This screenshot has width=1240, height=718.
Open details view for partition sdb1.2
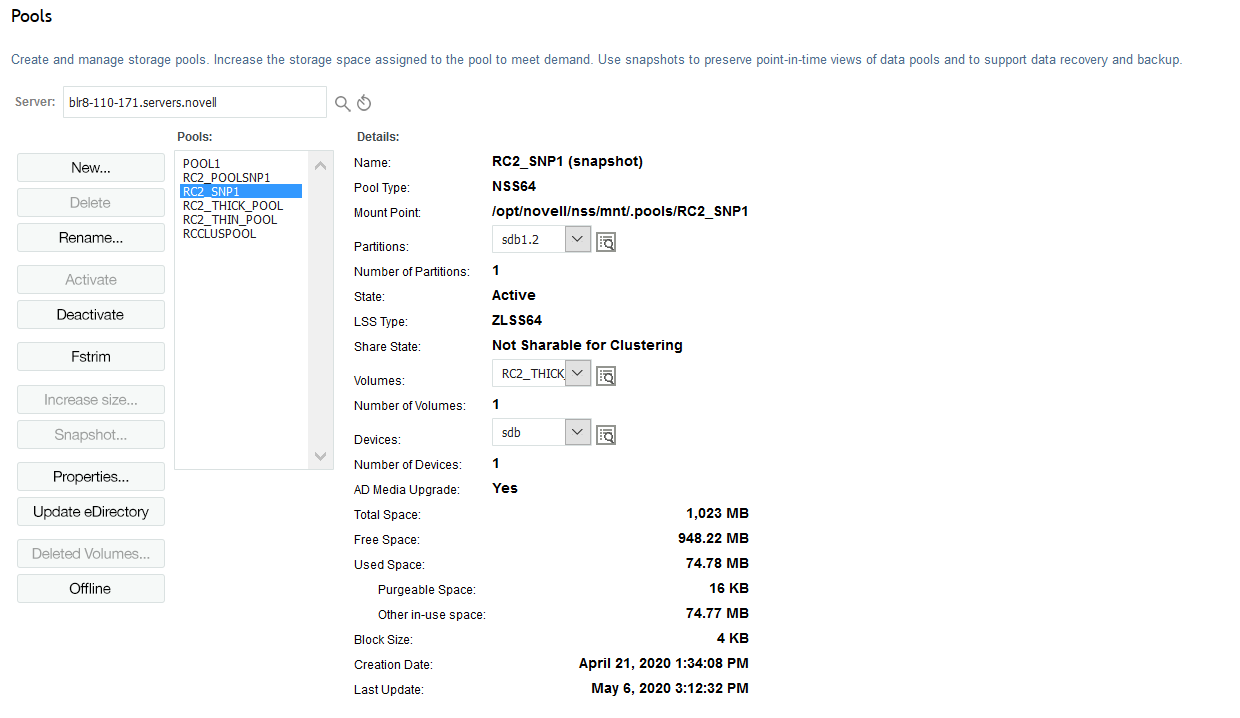tap(605, 240)
